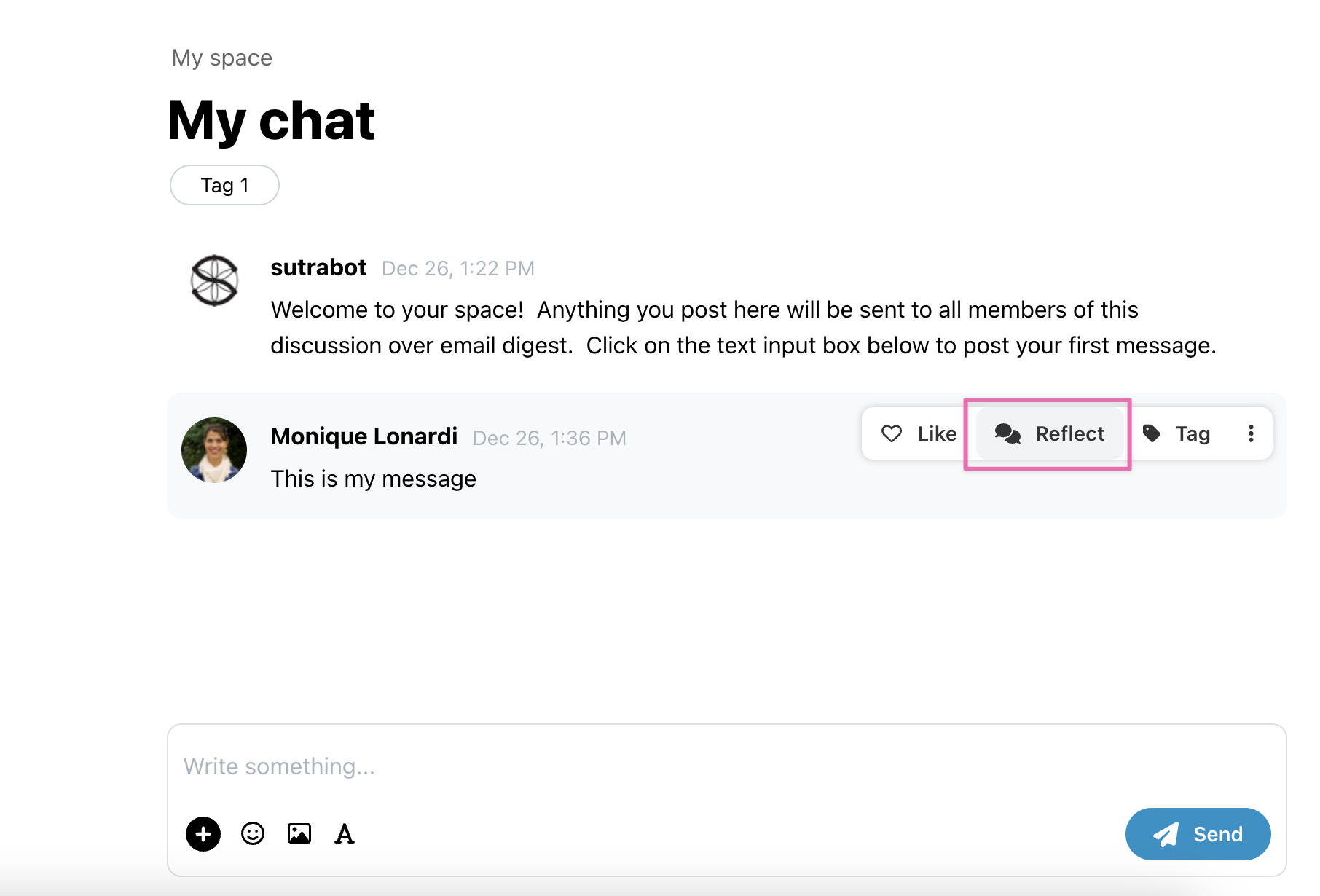1320x896 pixels.
Task: Click the heart icon to like message
Action: pyautogui.click(x=892, y=433)
